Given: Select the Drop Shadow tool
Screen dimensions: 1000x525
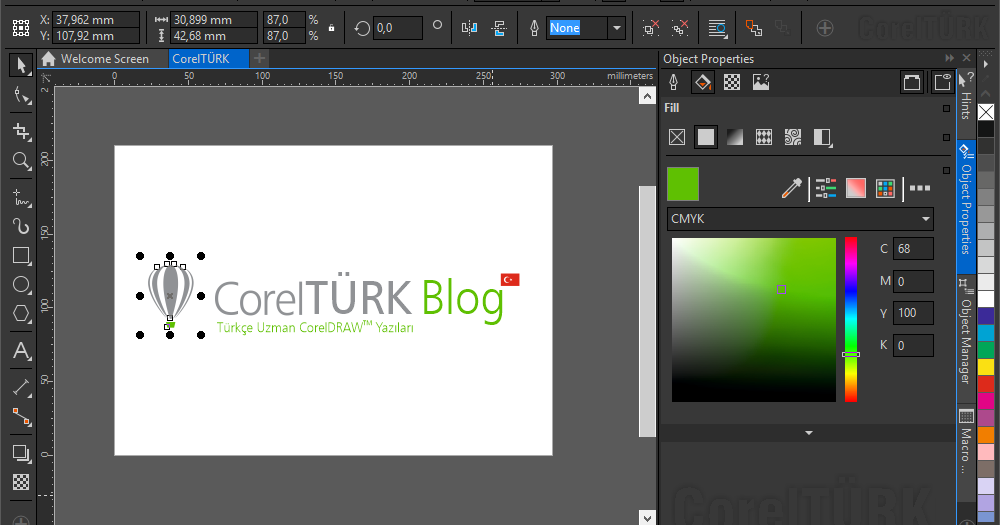Looking at the screenshot, I should [x=21, y=454].
